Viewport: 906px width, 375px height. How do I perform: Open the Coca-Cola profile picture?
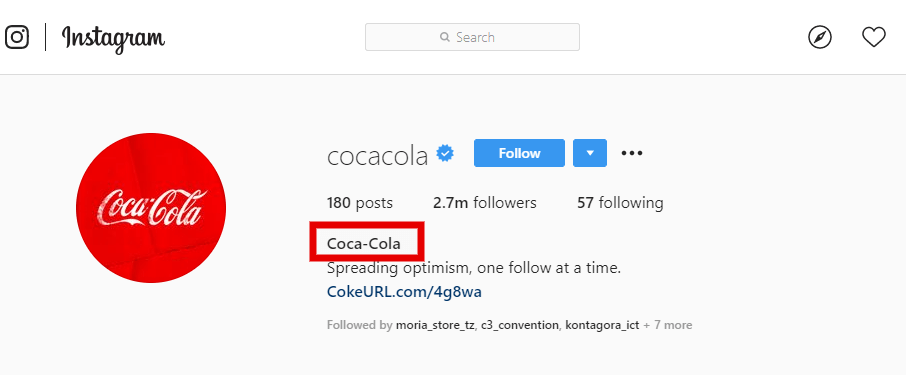[151, 208]
